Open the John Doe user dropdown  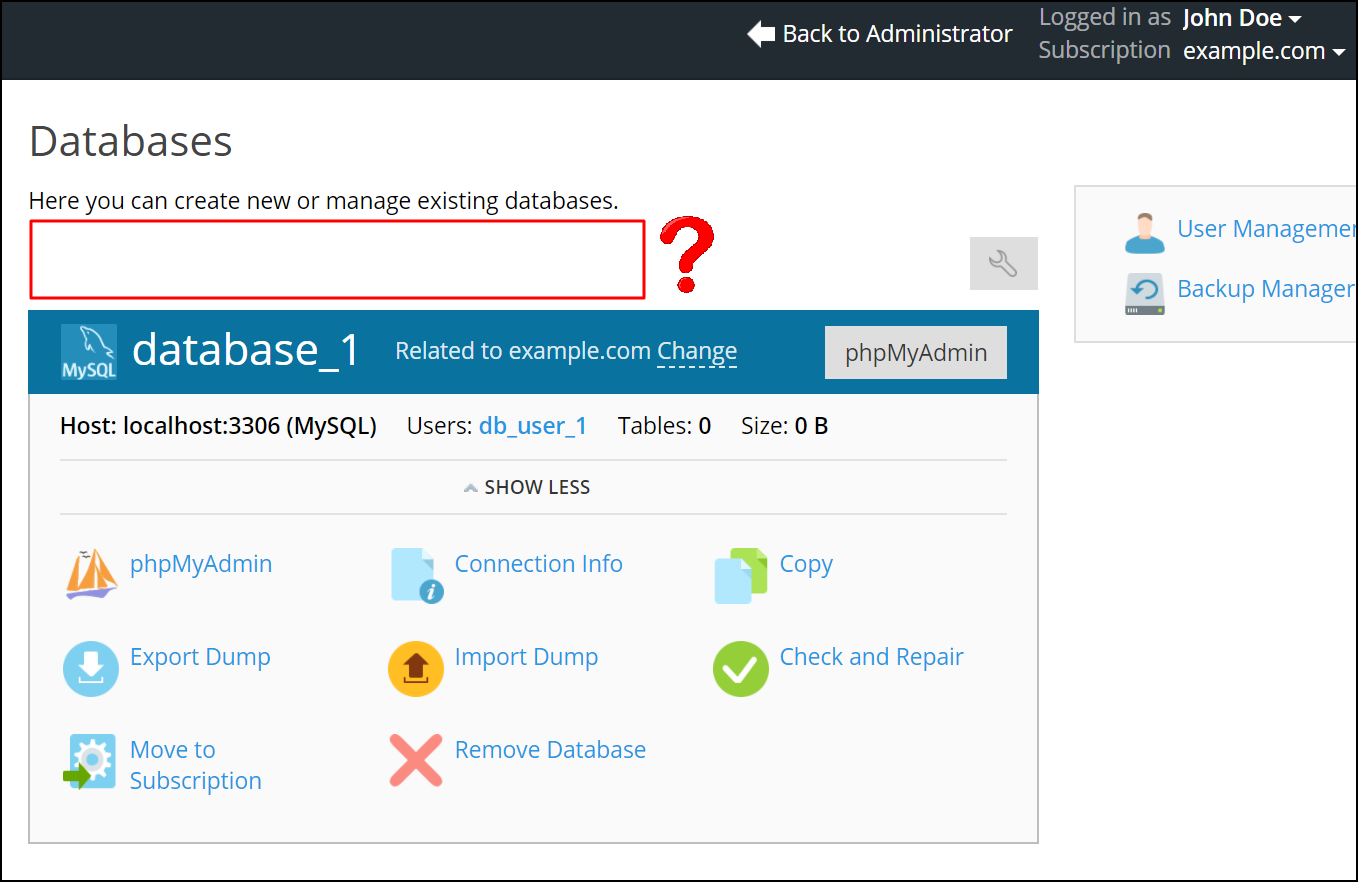1242,18
